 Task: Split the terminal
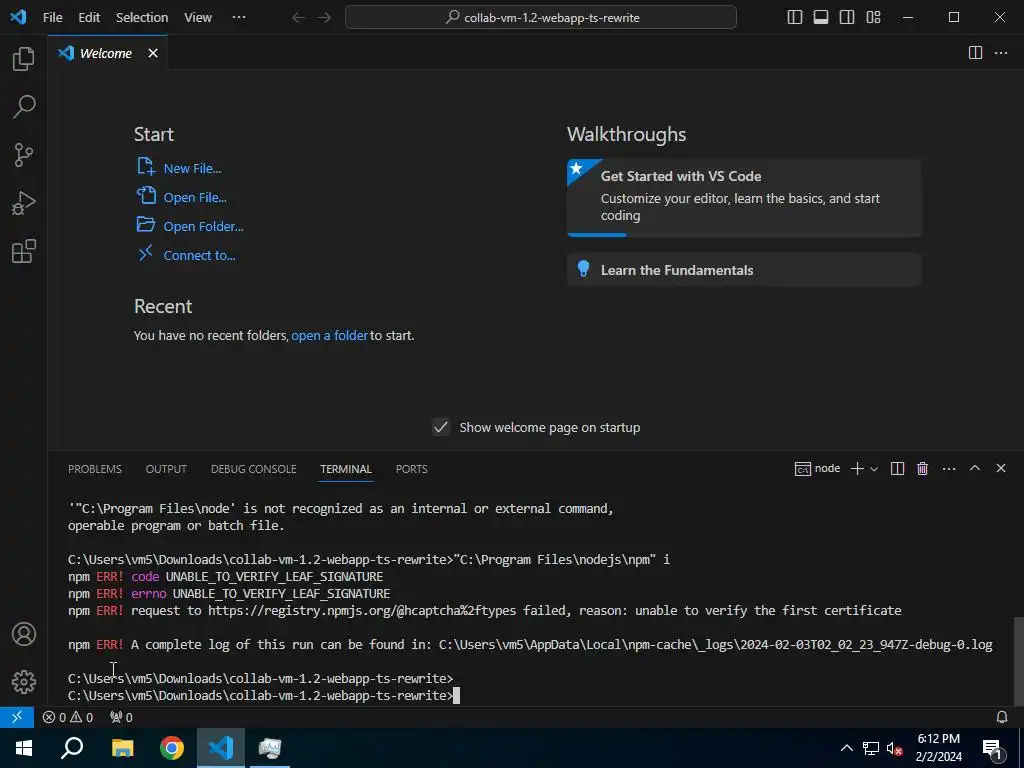(897, 468)
